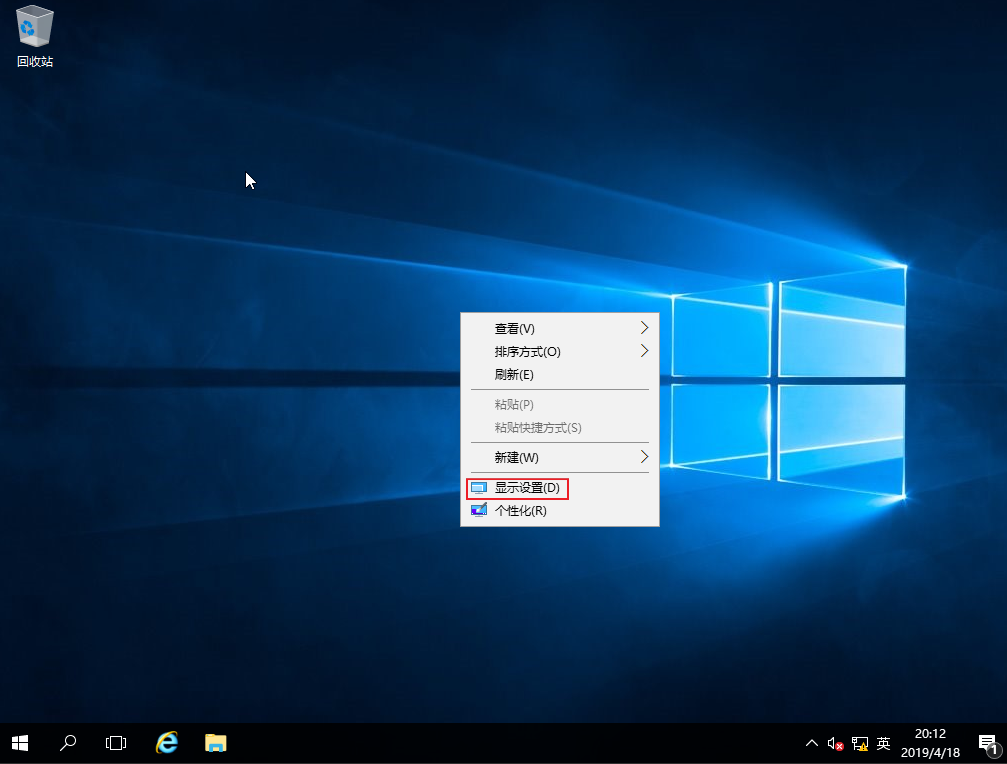Screen dimensions: 1007x764
Task: Open the network status tray icon
Action: pos(859,743)
